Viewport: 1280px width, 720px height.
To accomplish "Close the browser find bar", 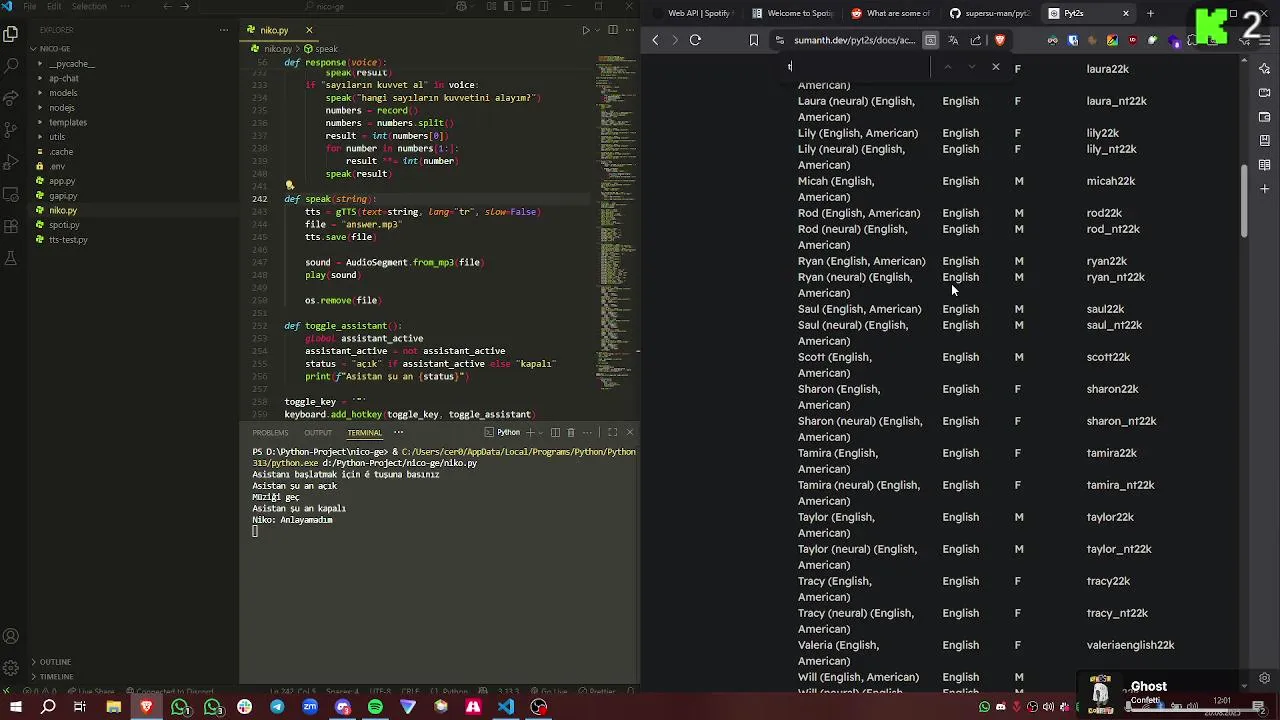I will (995, 67).
